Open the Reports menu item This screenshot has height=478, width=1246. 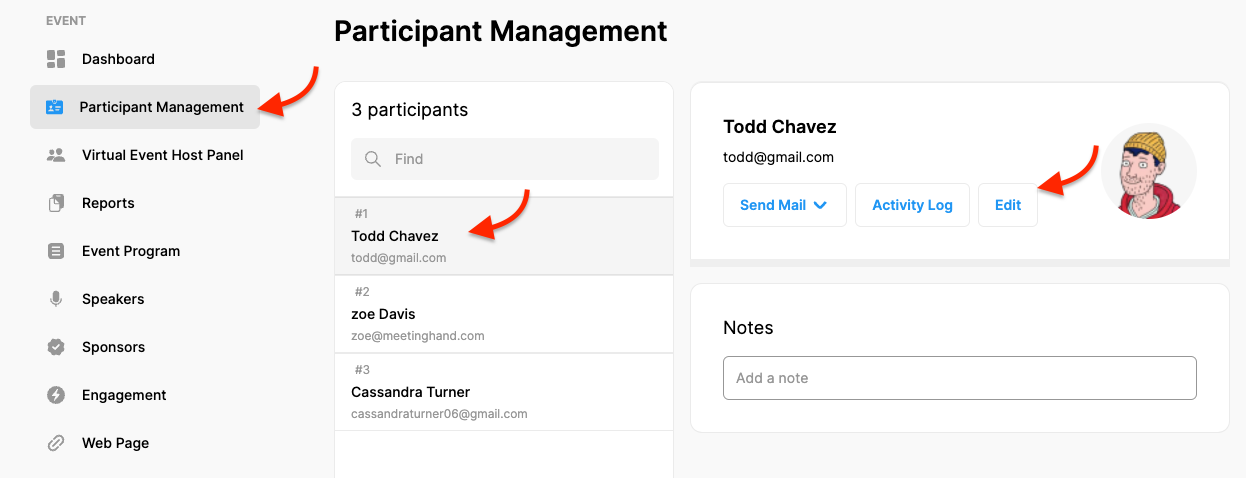click(108, 203)
